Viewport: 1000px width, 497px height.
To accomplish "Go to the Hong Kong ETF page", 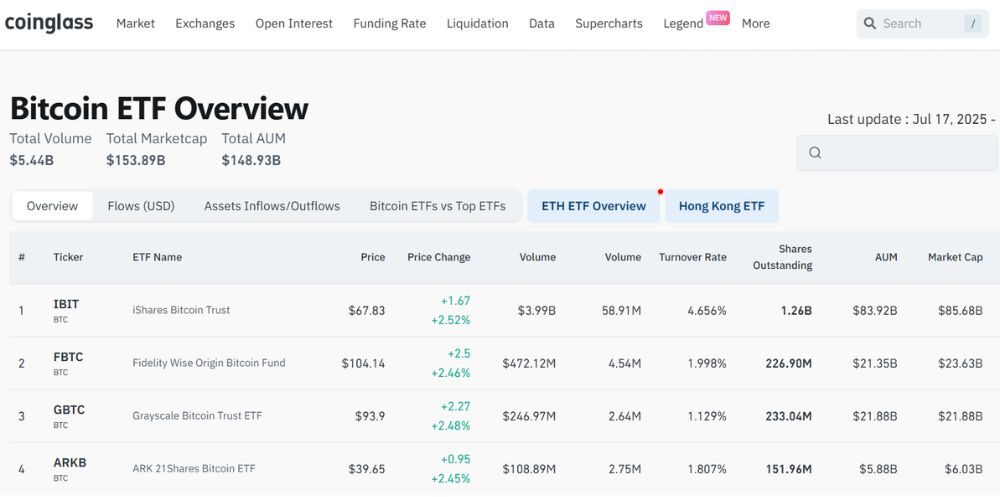I will click(x=721, y=206).
